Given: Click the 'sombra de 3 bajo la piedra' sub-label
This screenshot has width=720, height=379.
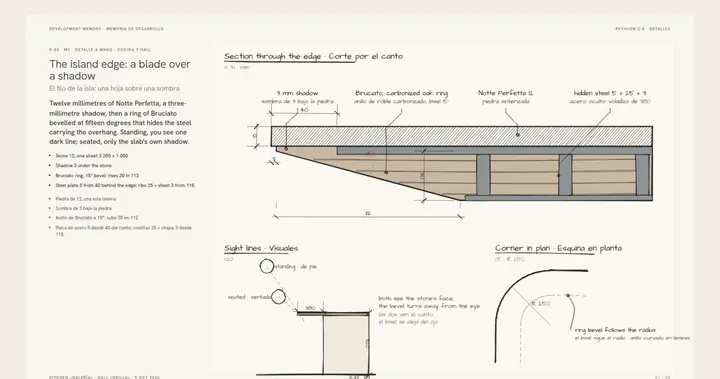Looking at the screenshot, I should click(x=298, y=102).
